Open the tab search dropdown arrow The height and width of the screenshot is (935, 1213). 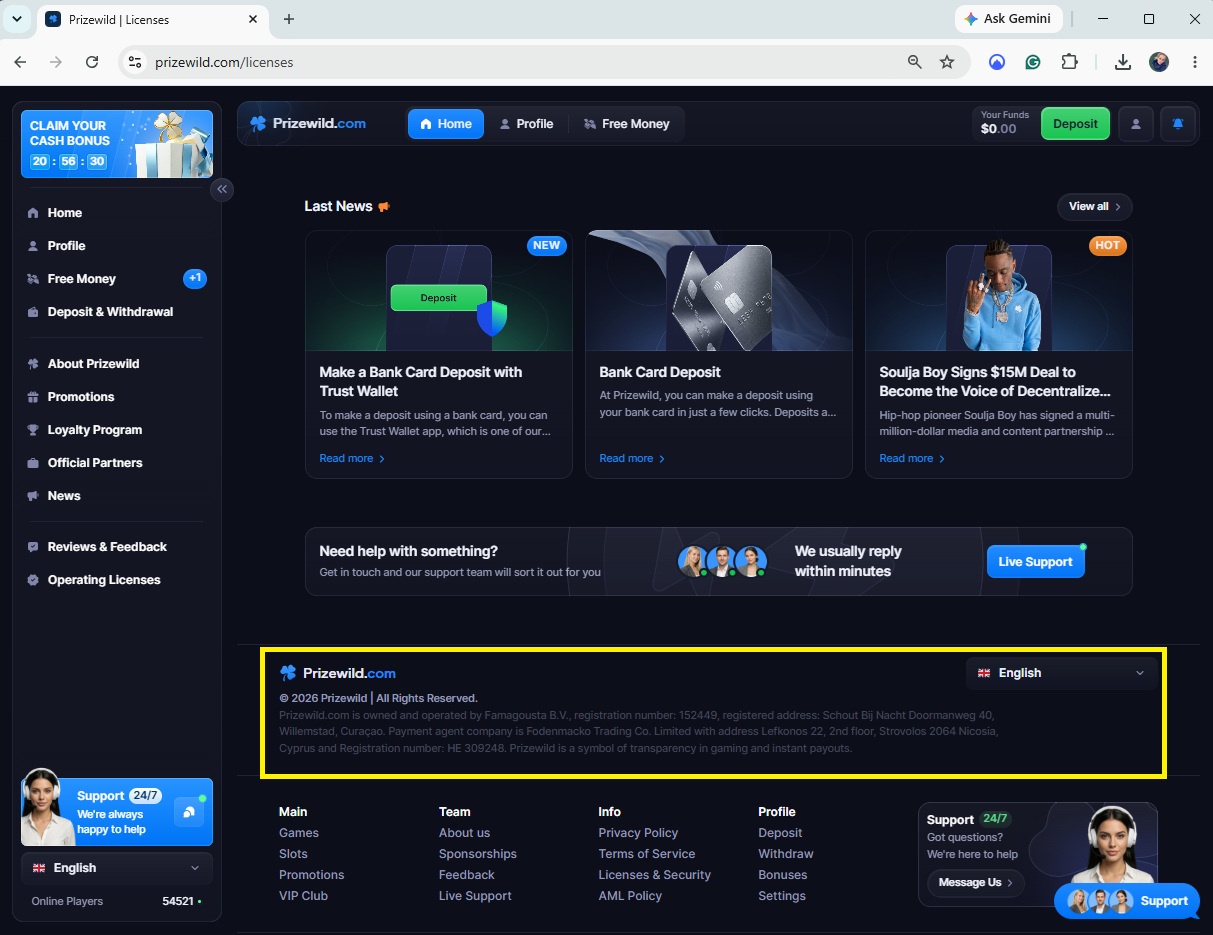(x=18, y=19)
